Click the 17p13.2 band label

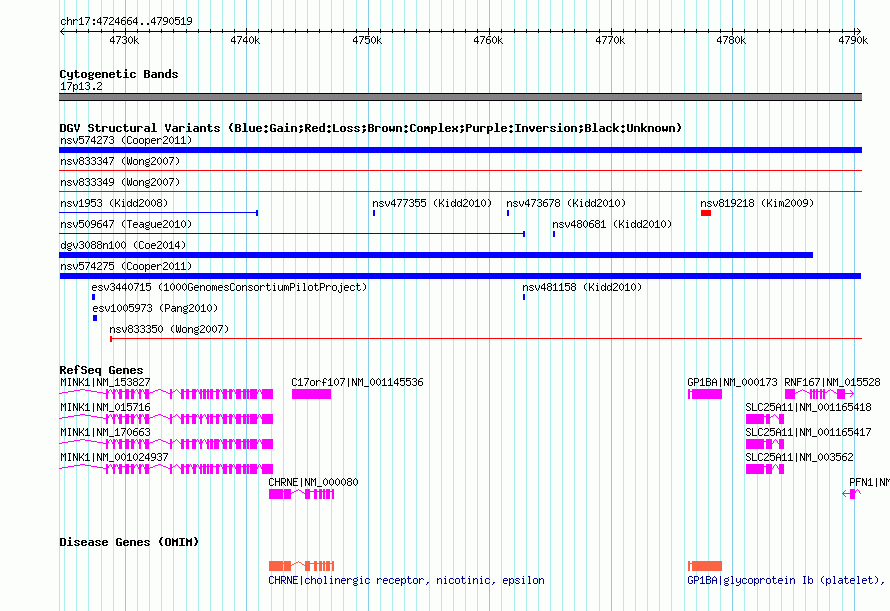click(x=81, y=86)
